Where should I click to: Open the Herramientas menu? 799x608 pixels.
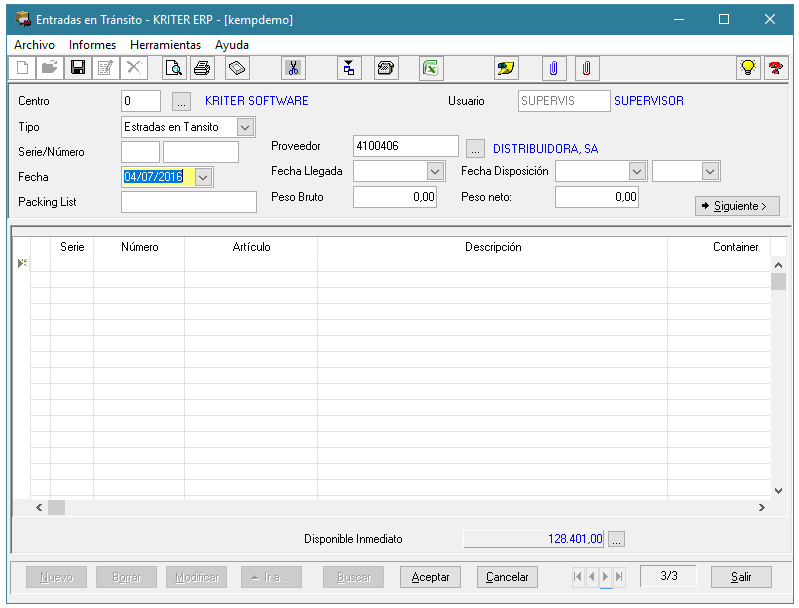(x=165, y=45)
